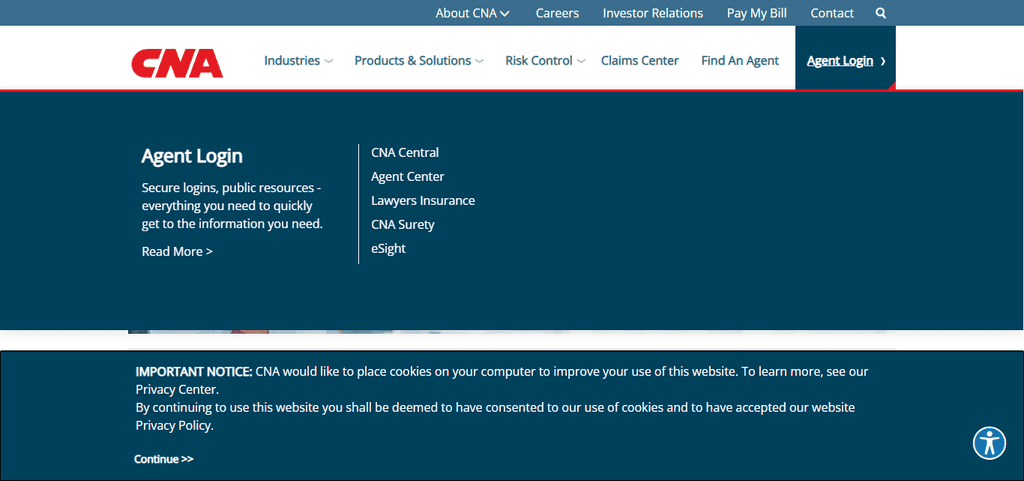This screenshot has width=1024, height=481.
Task: Open Find An Agent page
Action: pyautogui.click(x=740, y=61)
